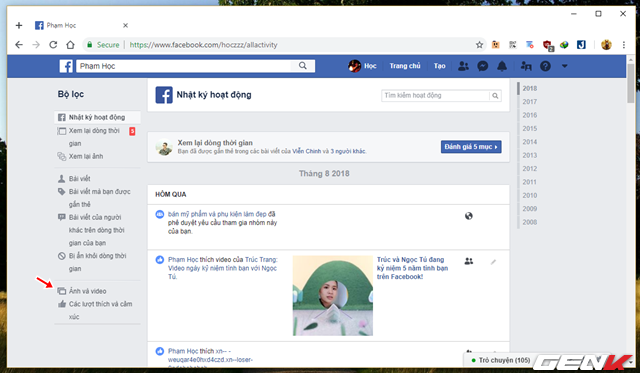640x373 pixels.
Task: Select Bài viết của người khác filter
Action: click(97, 230)
